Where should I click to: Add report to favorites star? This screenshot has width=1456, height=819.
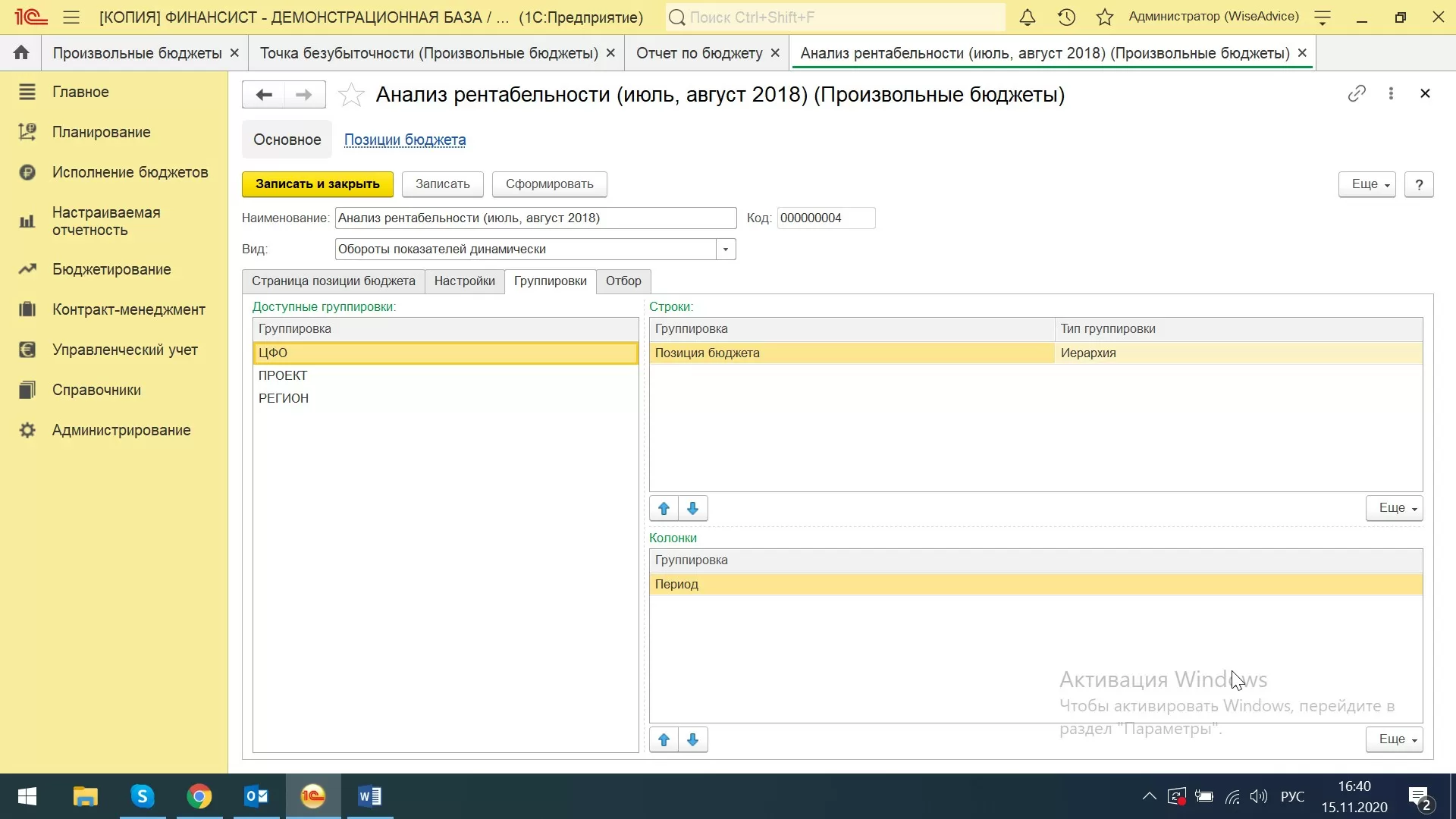pos(351,95)
